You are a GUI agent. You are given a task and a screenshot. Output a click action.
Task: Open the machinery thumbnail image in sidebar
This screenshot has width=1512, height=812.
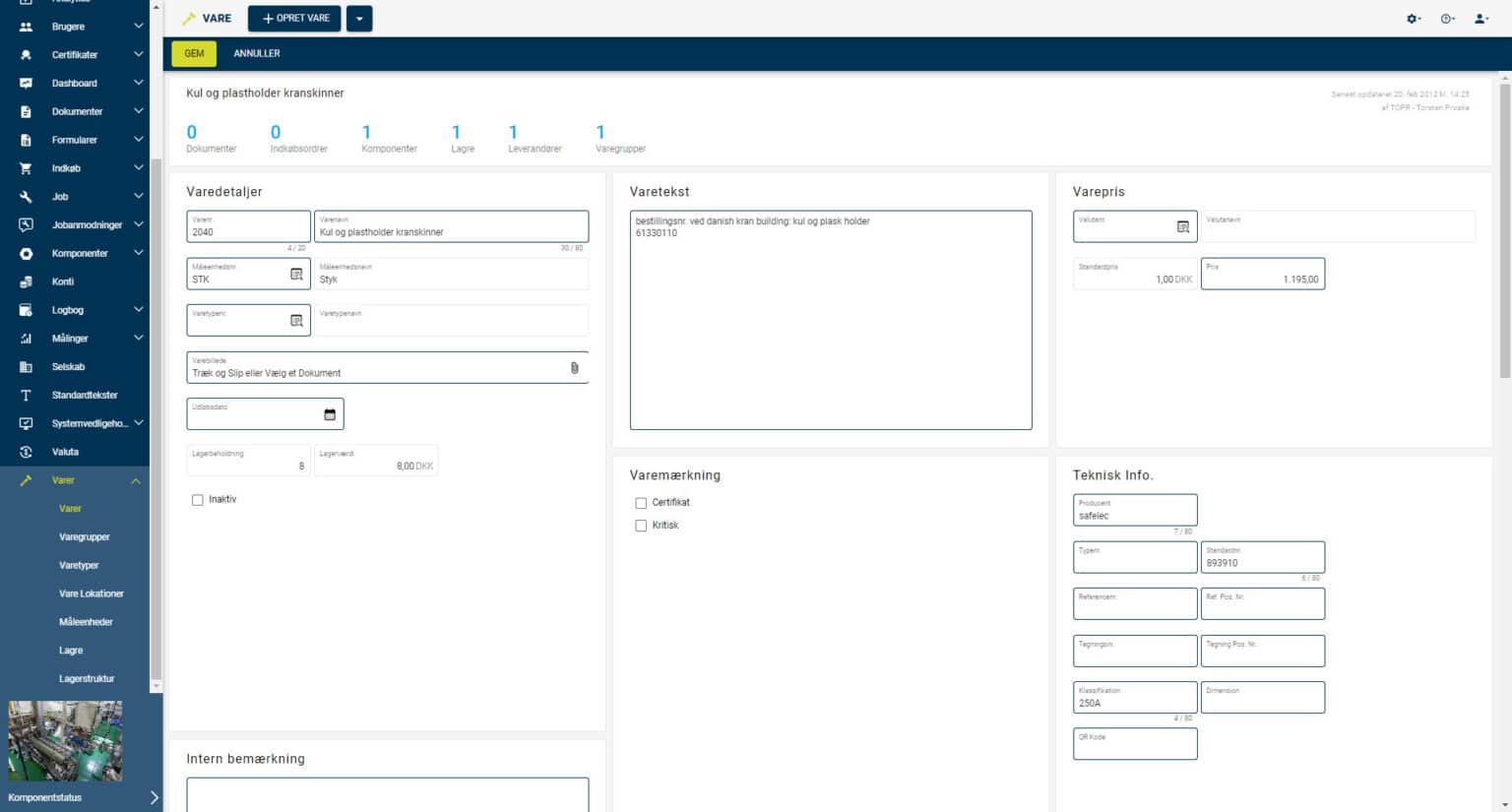tap(65, 741)
